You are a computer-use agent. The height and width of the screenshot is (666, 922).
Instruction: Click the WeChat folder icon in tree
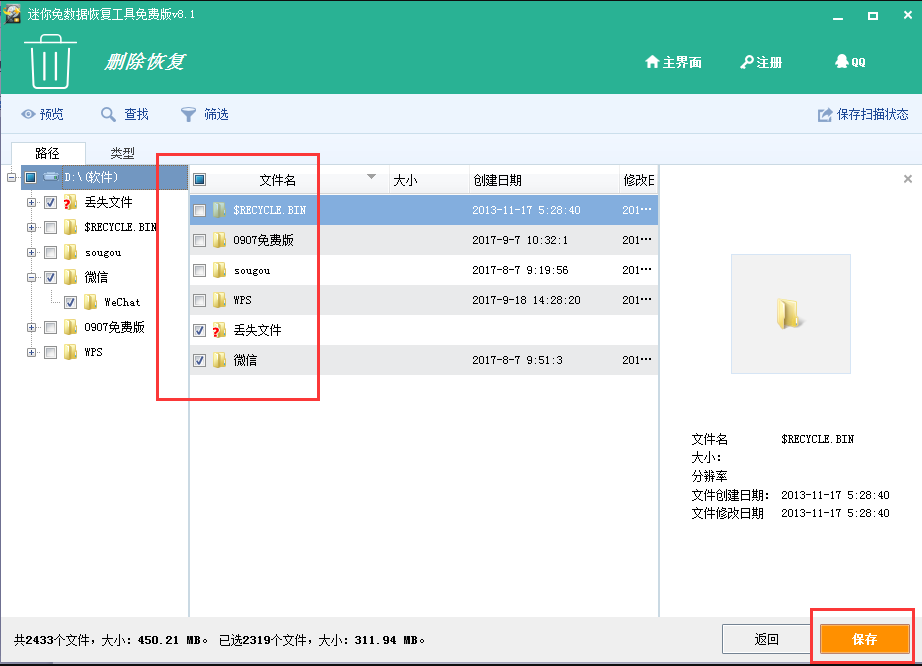point(91,302)
